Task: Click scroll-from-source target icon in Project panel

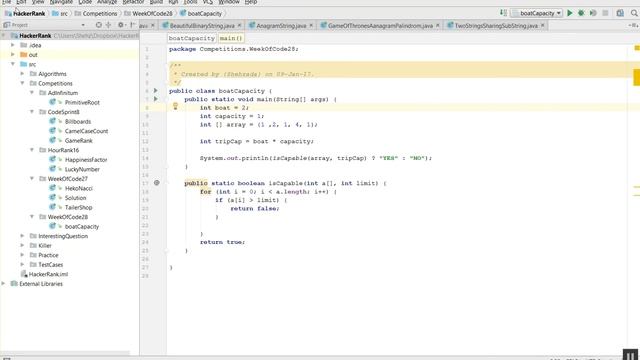Action: (x=98, y=25)
